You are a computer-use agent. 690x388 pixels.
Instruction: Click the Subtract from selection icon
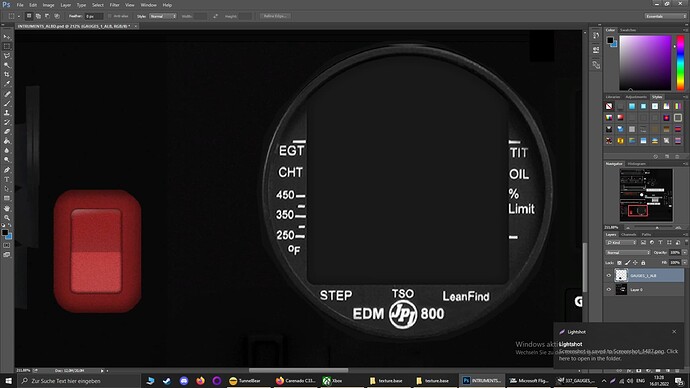pyautogui.click(x=48, y=16)
